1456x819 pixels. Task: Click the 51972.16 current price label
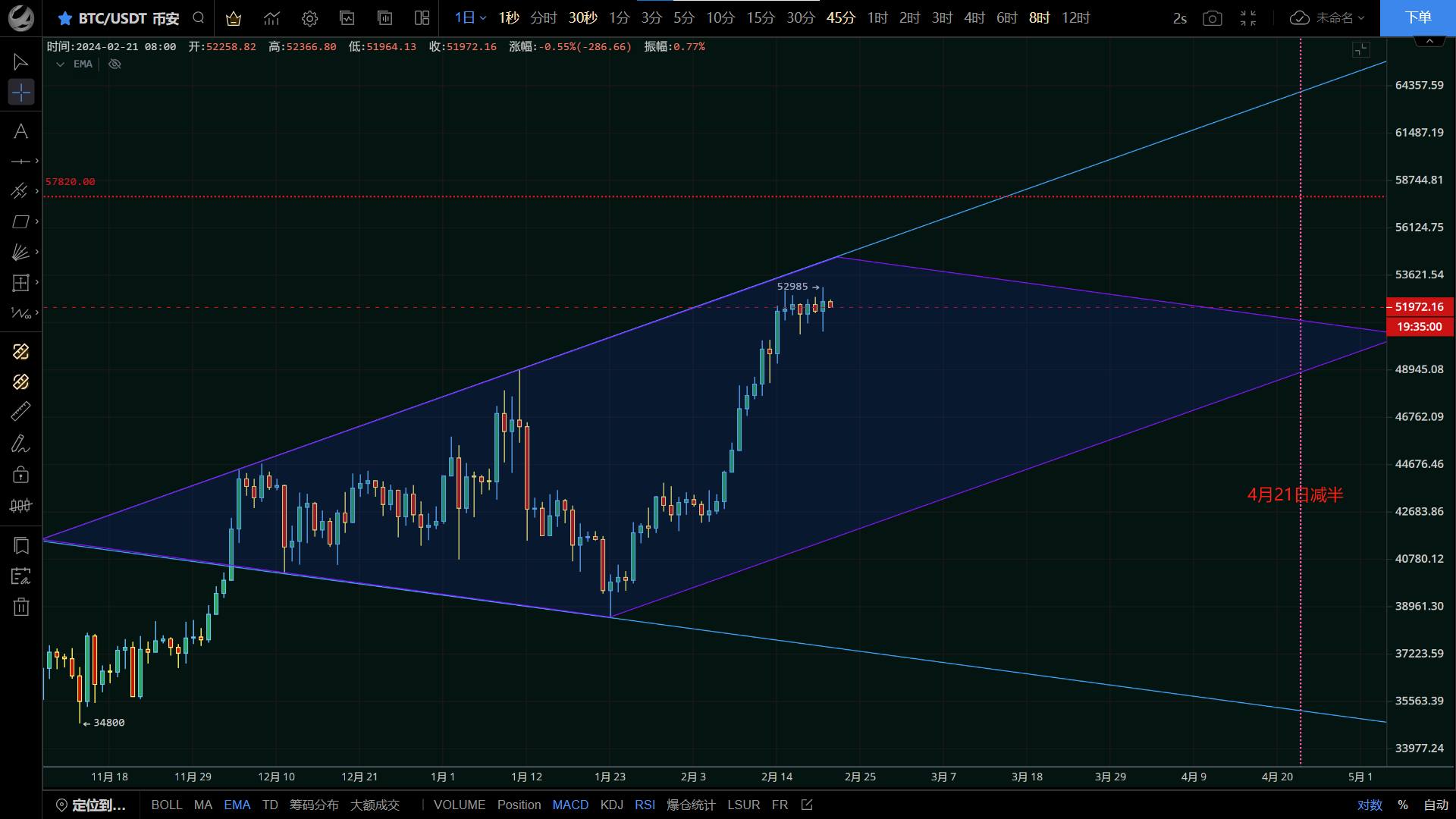[1419, 307]
